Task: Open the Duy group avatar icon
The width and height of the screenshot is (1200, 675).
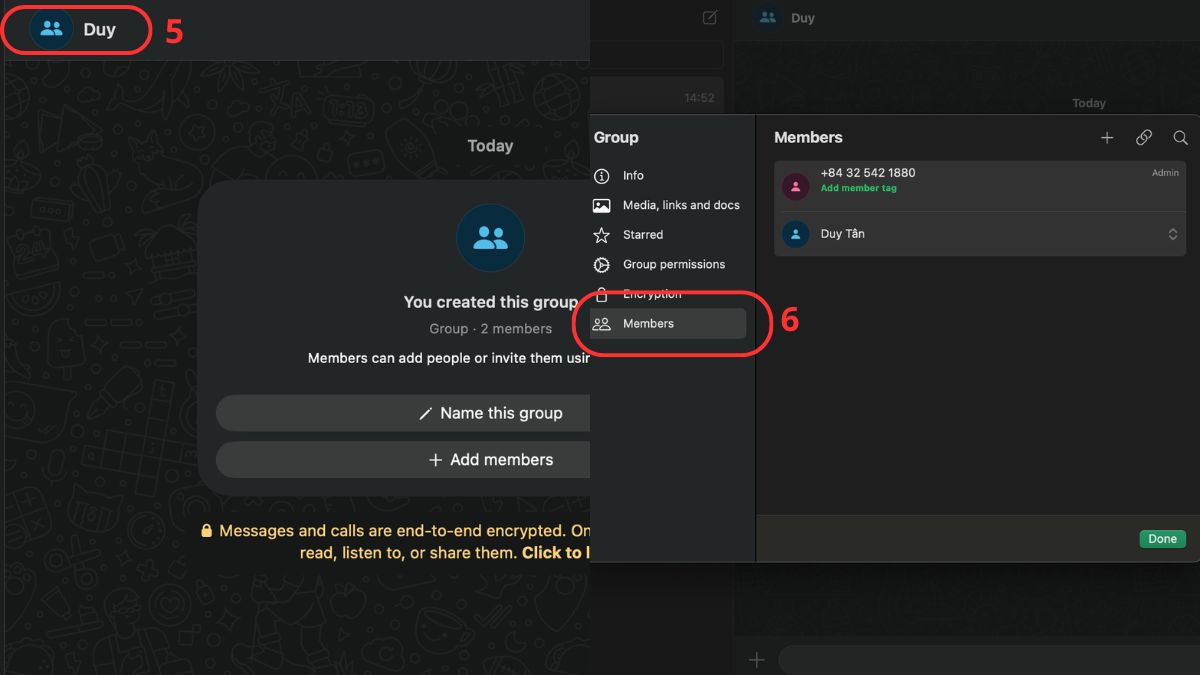Action: (52, 29)
